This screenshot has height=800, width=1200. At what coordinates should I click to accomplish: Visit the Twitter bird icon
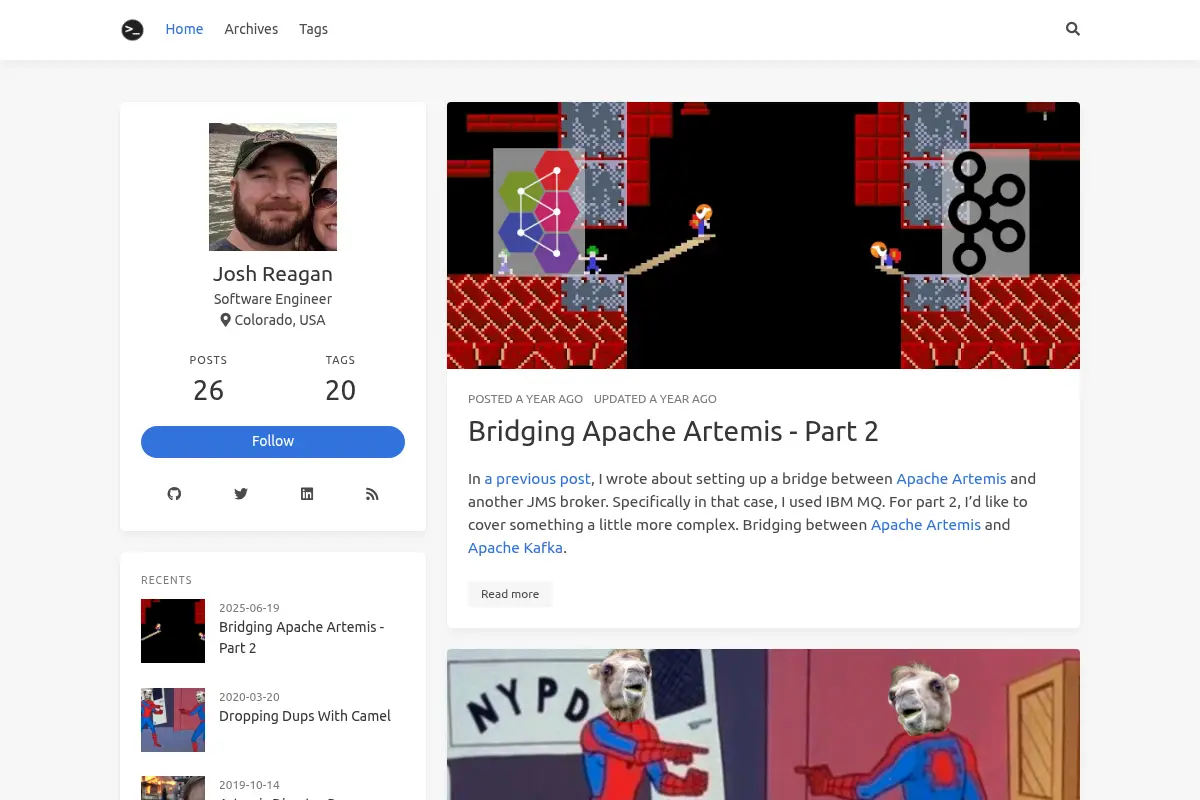pyautogui.click(x=240, y=494)
